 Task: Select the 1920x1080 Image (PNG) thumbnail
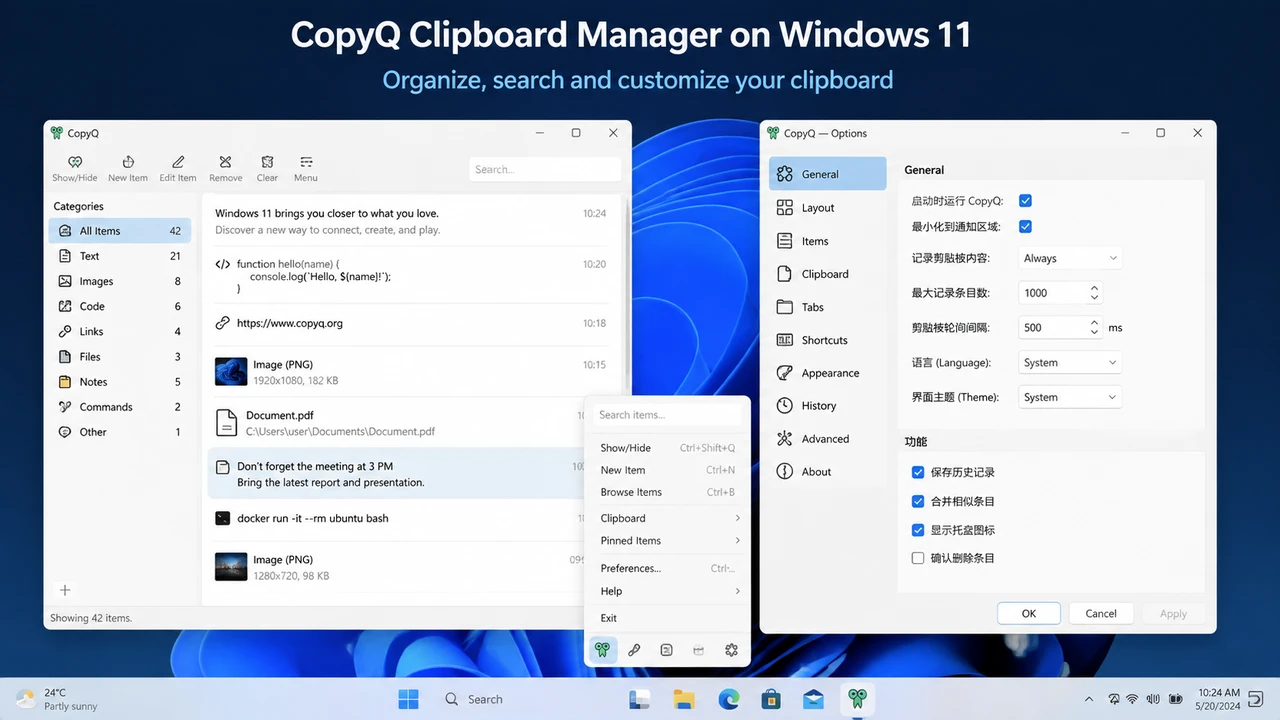pyautogui.click(x=231, y=372)
